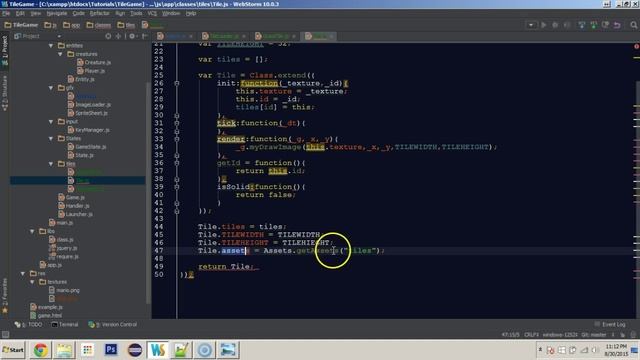Toggle the Project side tool window tab

4,51
